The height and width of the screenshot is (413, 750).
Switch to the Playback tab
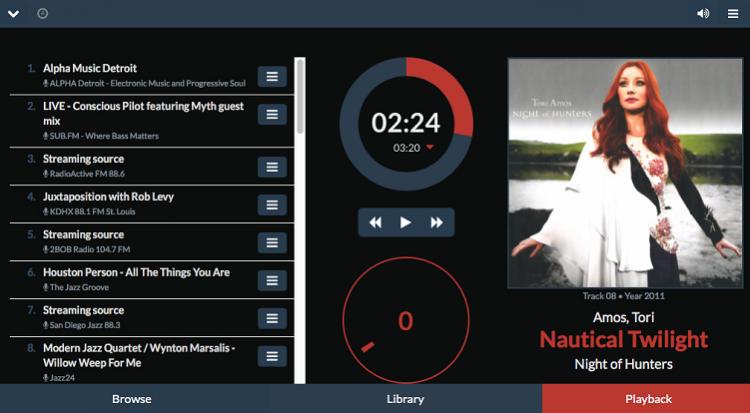(648, 399)
